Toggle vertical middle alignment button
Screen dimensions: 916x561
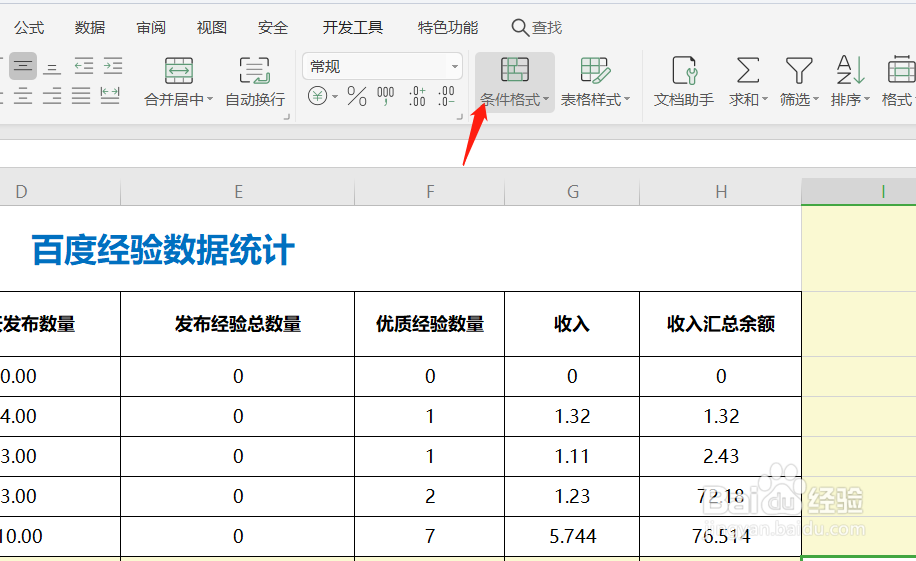(23, 66)
